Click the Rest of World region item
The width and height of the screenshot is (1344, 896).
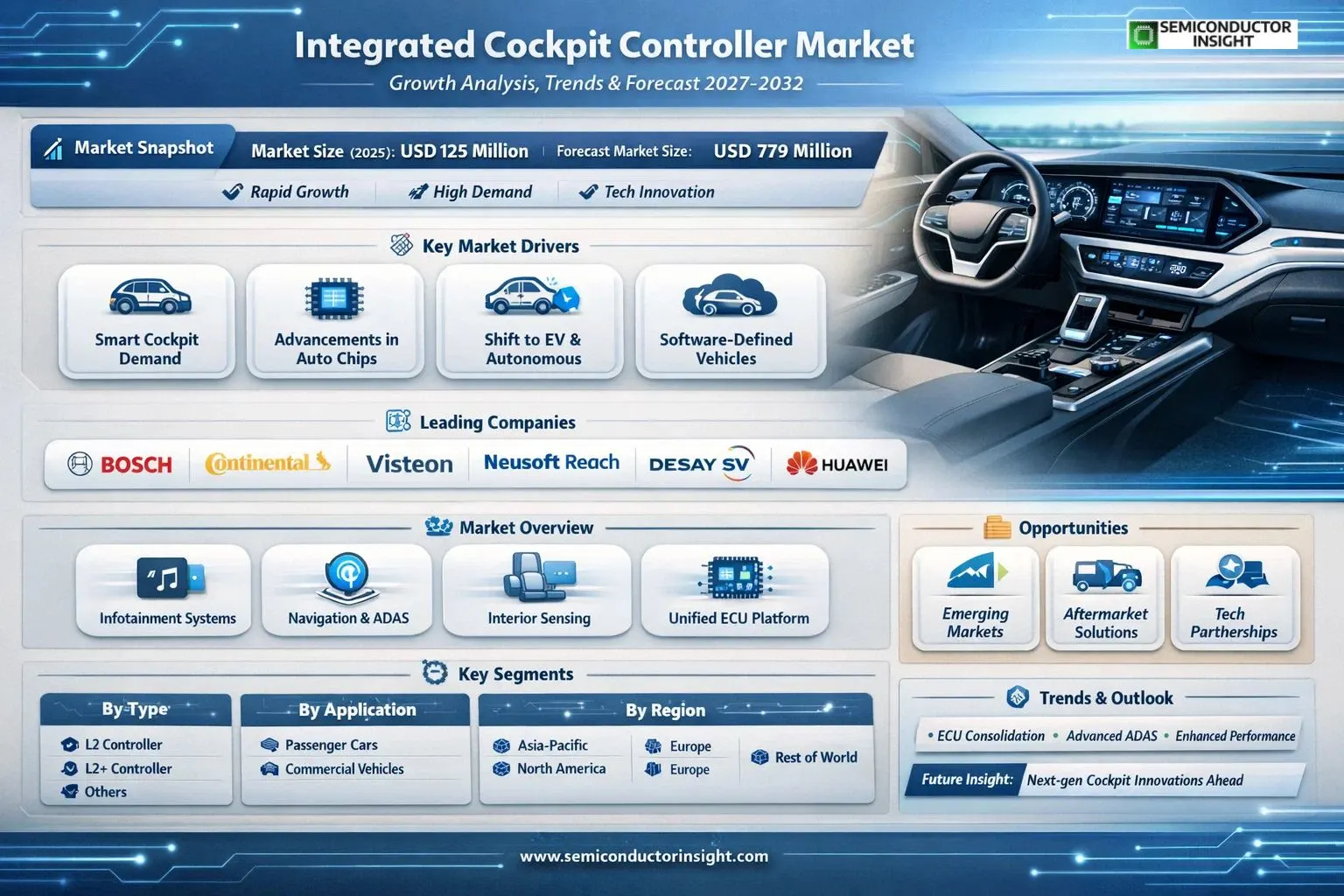pos(804,758)
